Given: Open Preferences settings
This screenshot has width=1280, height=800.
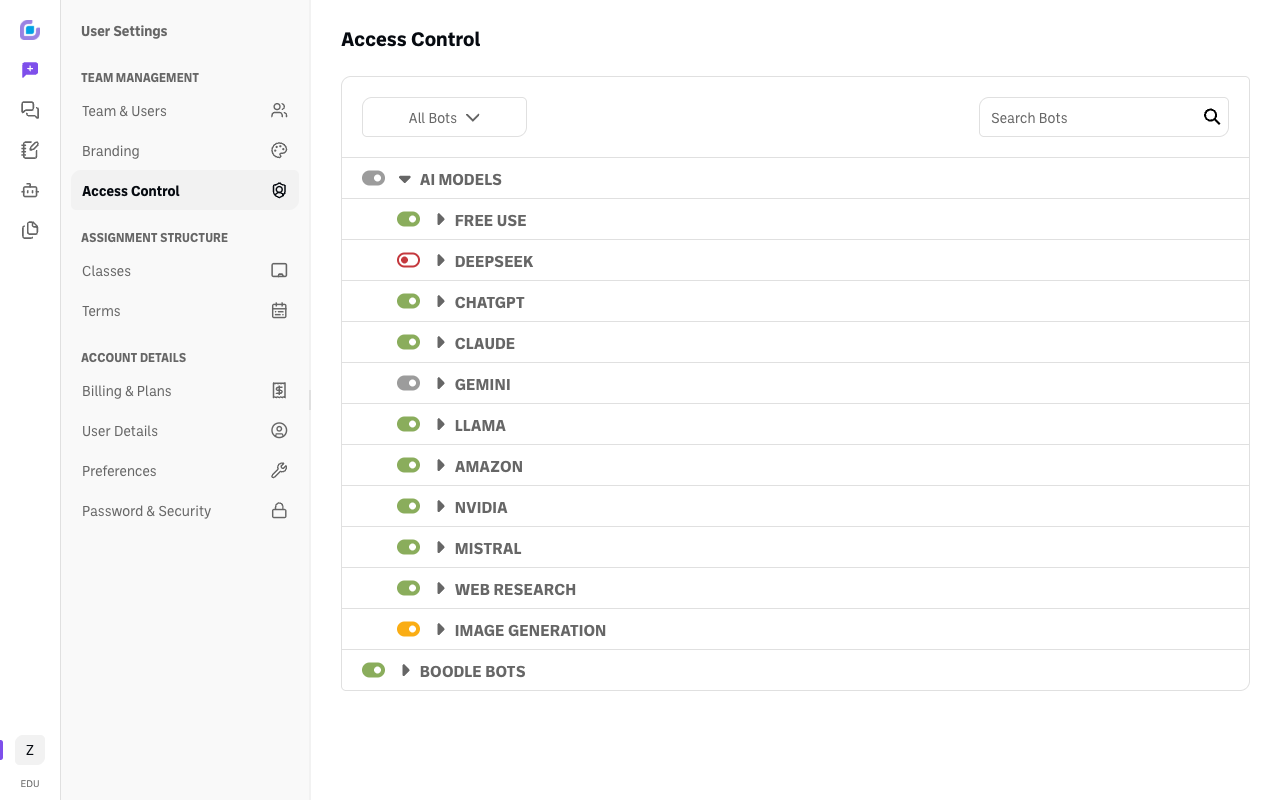Looking at the screenshot, I should [185, 470].
